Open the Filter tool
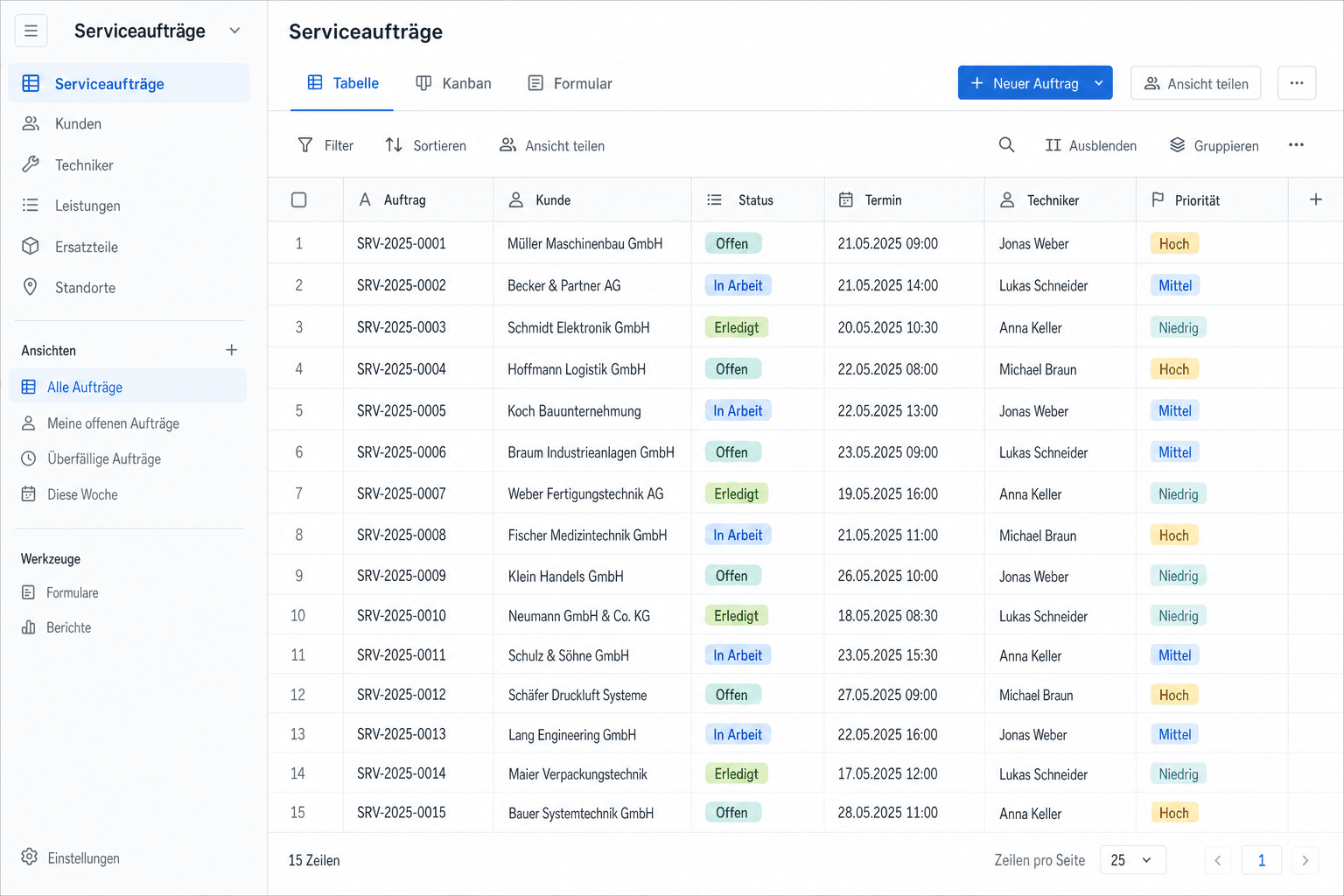 pos(325,145)
